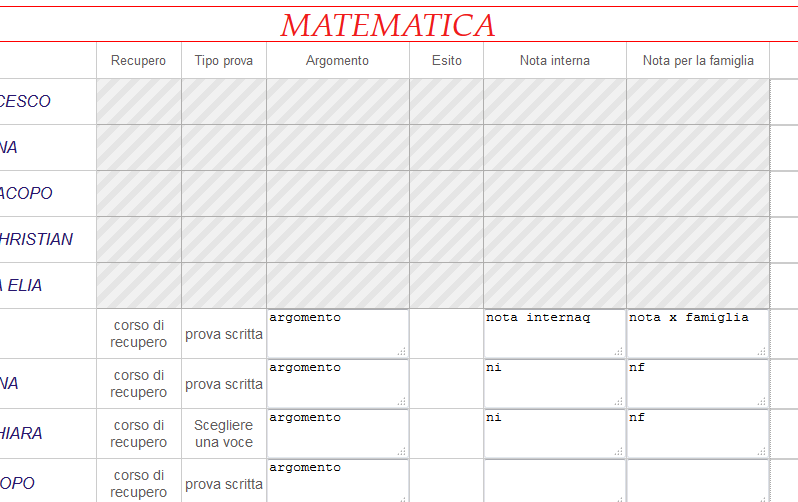Image resolution: width=798 pixels, height=502 pixels.
Task: Click 'corso di recupero' in OPO row
Action: (x=138, y=484)
